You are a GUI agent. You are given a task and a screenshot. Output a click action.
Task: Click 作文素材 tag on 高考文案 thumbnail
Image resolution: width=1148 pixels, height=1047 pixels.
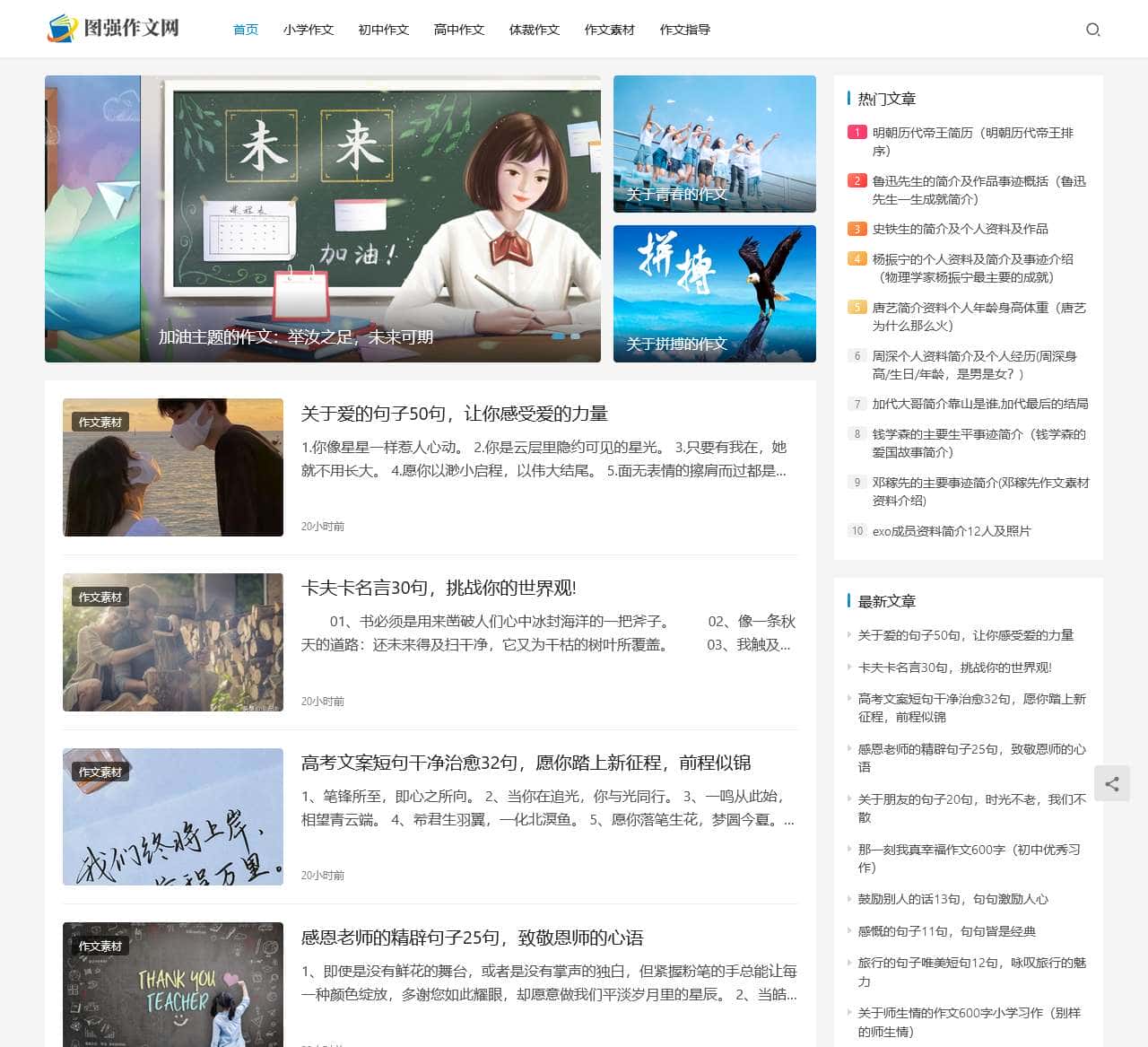[x=100, y=772]
